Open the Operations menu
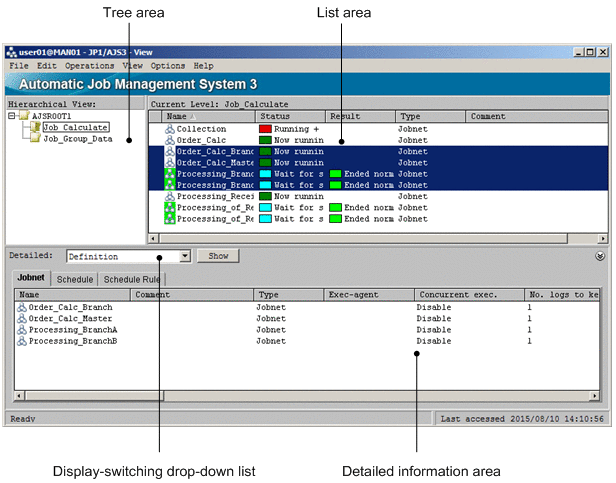 click(x=90, y=66)
